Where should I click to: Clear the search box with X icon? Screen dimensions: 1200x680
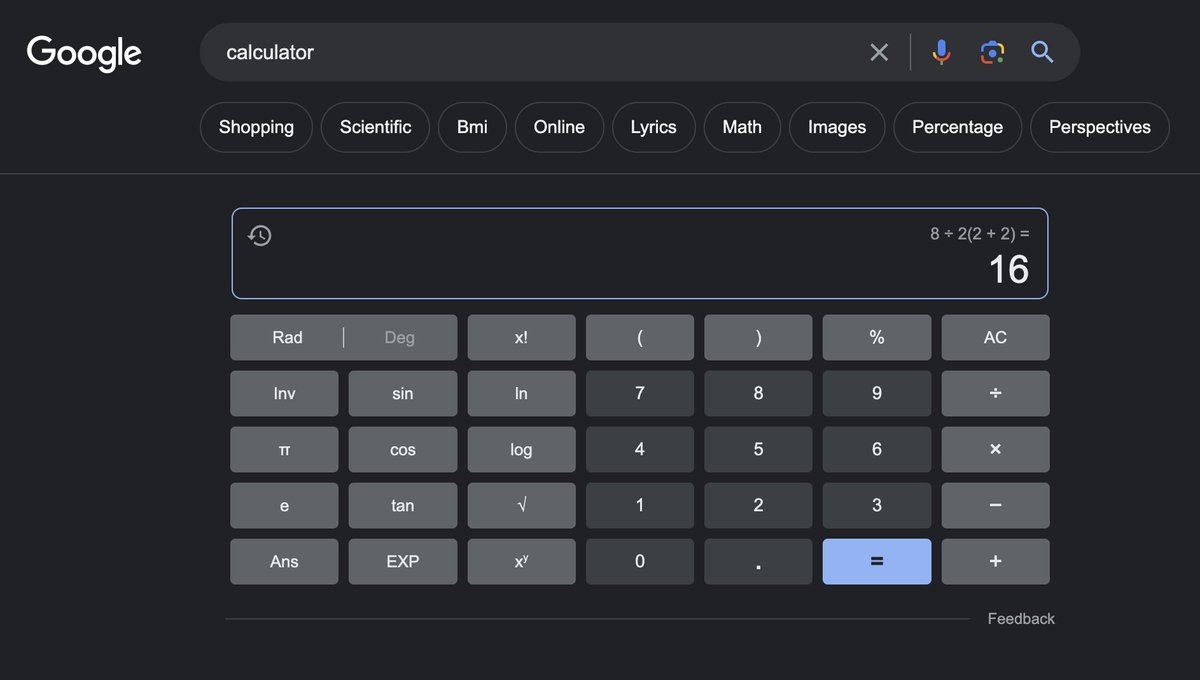[x=879, y=52]
